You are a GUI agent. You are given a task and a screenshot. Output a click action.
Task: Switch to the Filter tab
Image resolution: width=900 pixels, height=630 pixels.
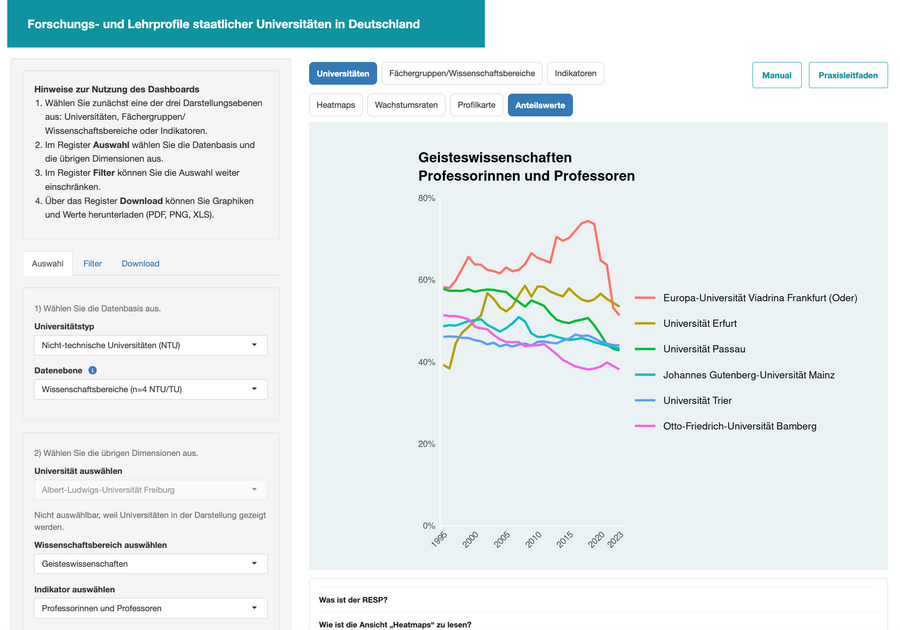pyautogui.click(x=92, y=264)
